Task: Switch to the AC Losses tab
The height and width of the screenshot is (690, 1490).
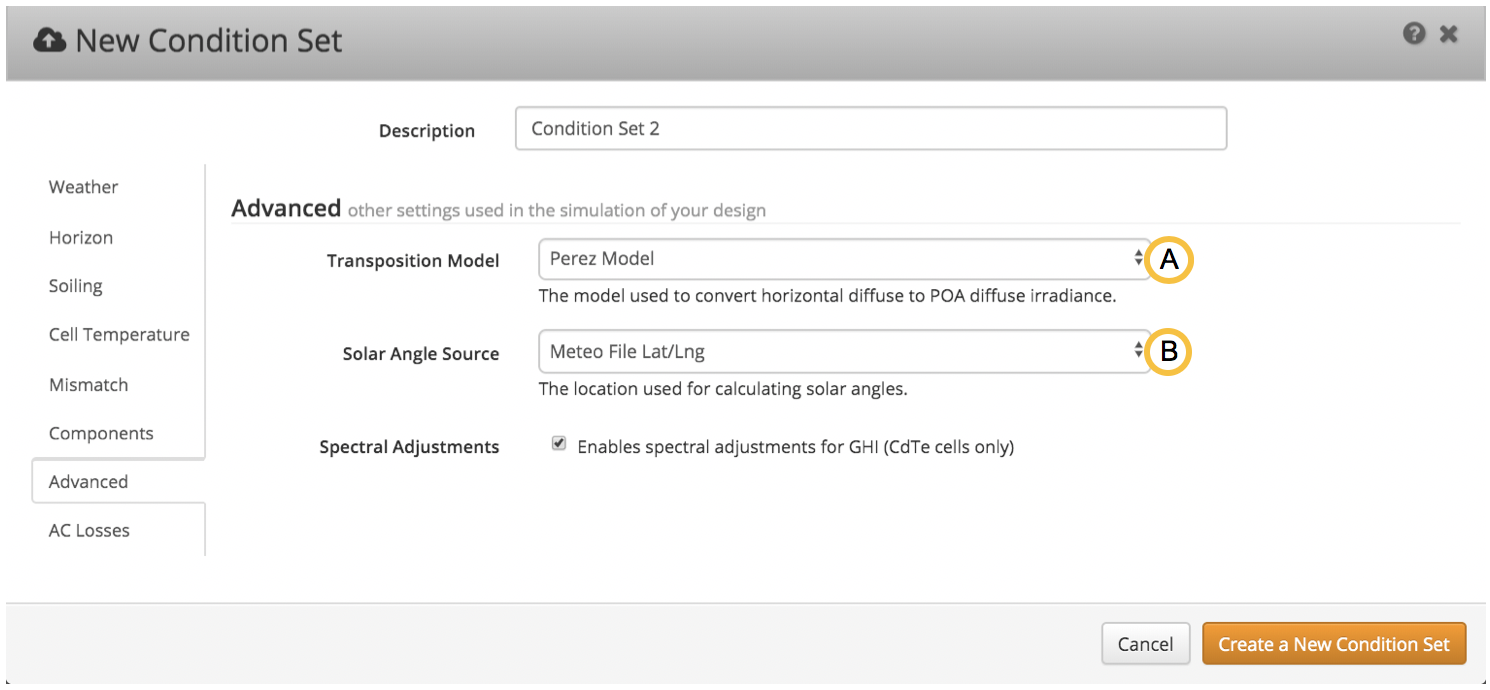Action: [89, 531]
